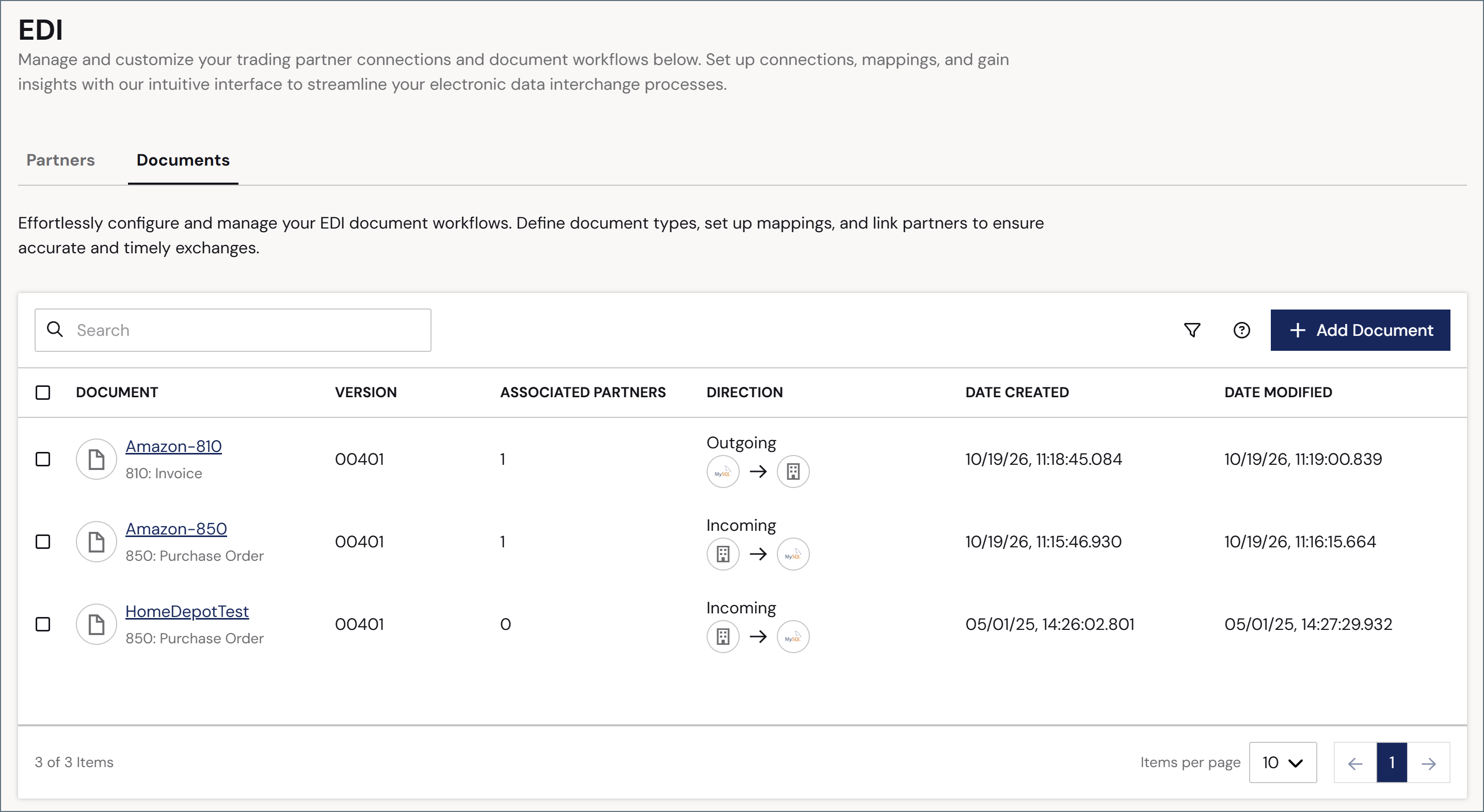This screenshot has height=812, width=1484.
Task: Open the filter icon in the toolbar
Action: (x=1192, y=330)
